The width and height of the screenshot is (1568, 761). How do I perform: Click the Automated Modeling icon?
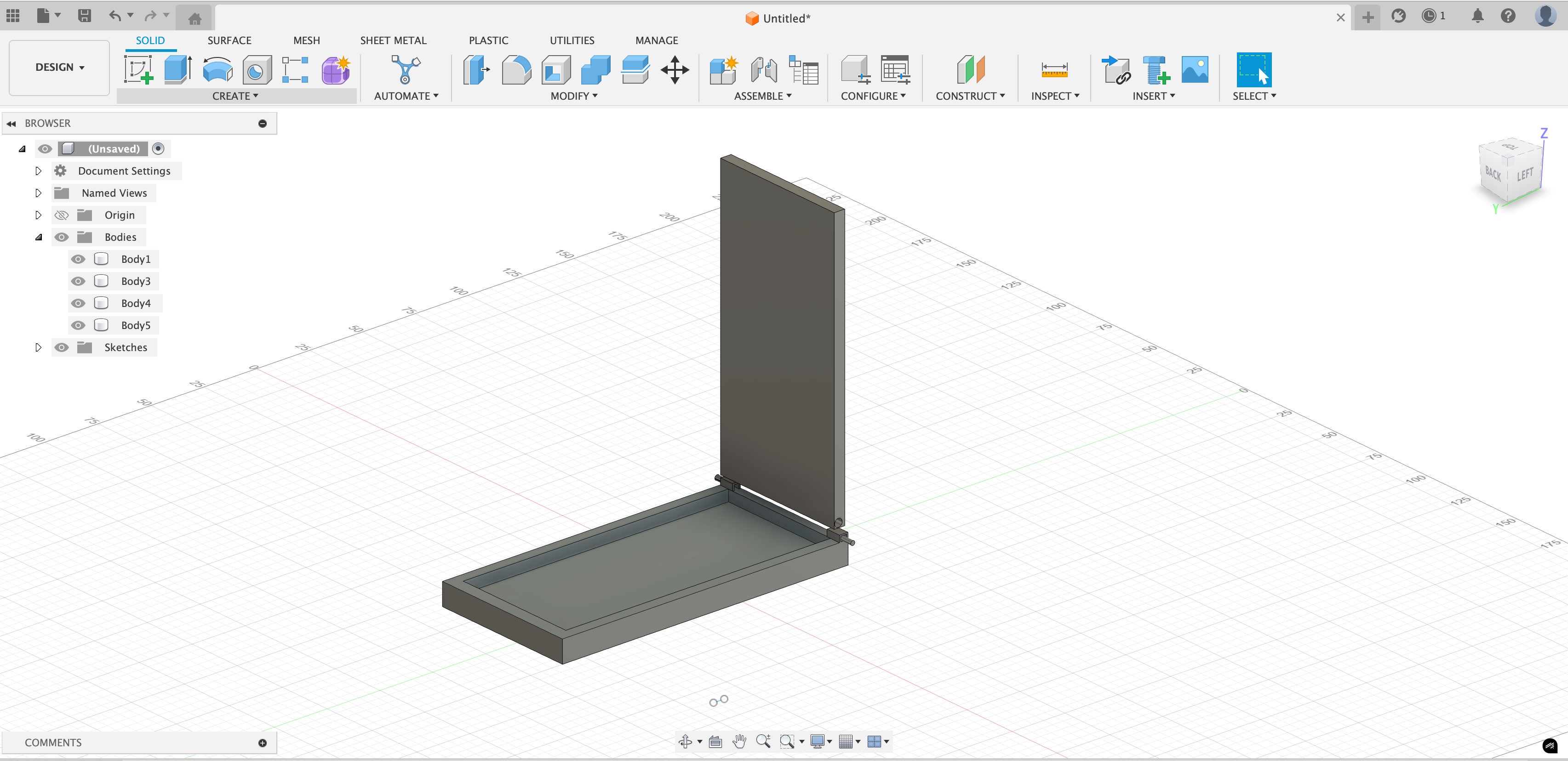(406, 69)
